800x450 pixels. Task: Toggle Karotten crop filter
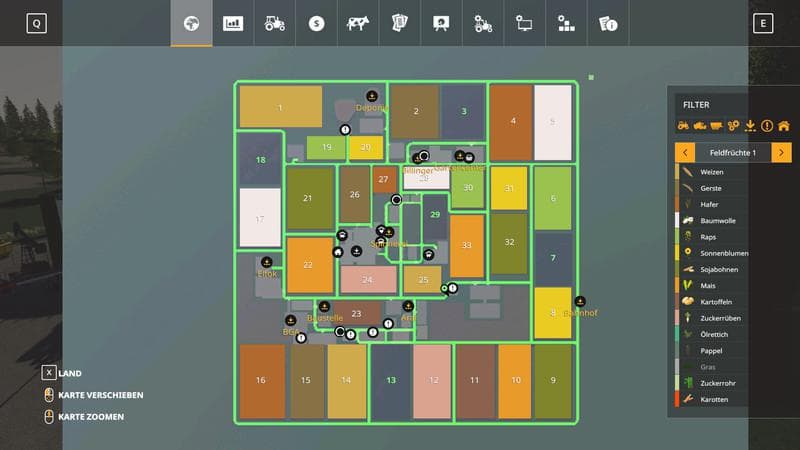point(711,399)
